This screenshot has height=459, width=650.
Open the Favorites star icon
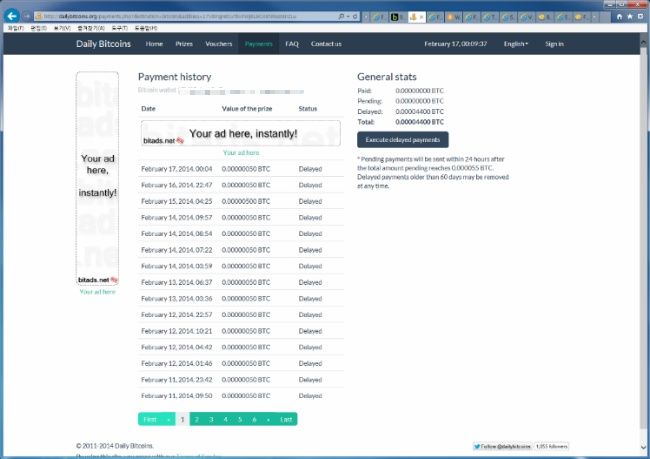(630, 17)
